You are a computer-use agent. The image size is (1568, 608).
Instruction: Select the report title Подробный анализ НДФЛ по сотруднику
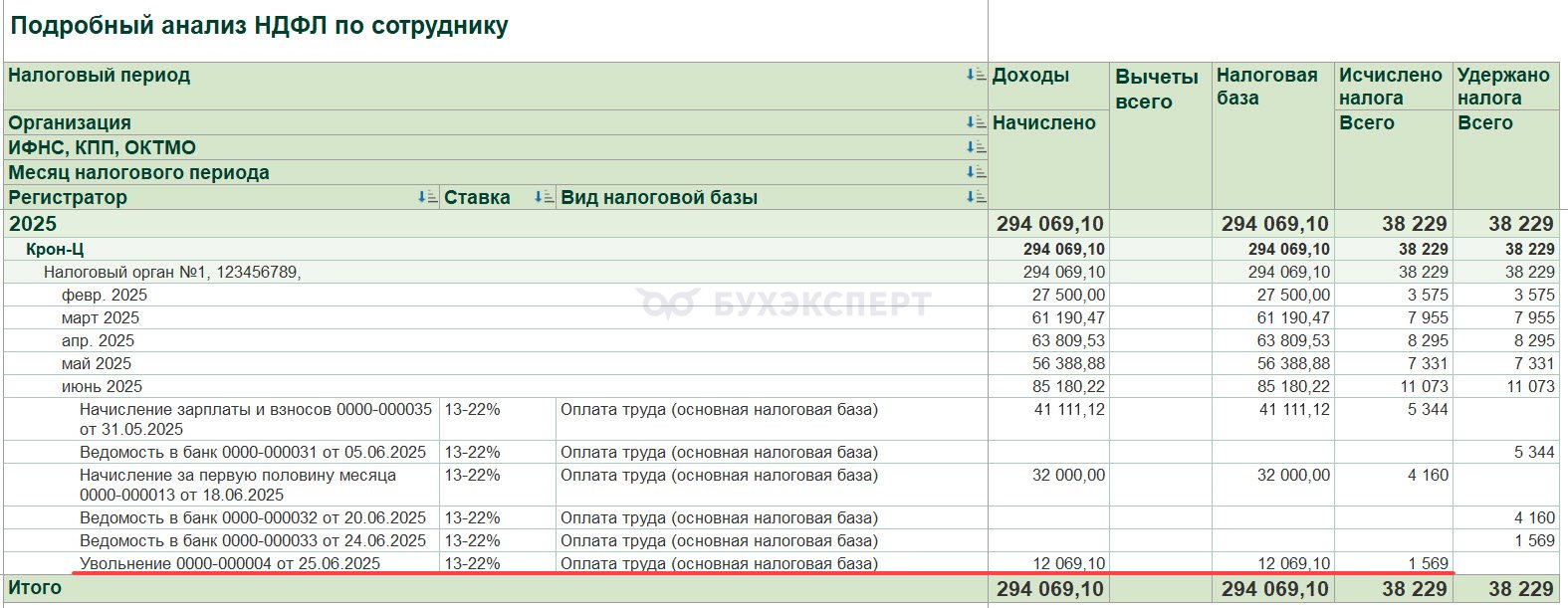tap(259, 26)
